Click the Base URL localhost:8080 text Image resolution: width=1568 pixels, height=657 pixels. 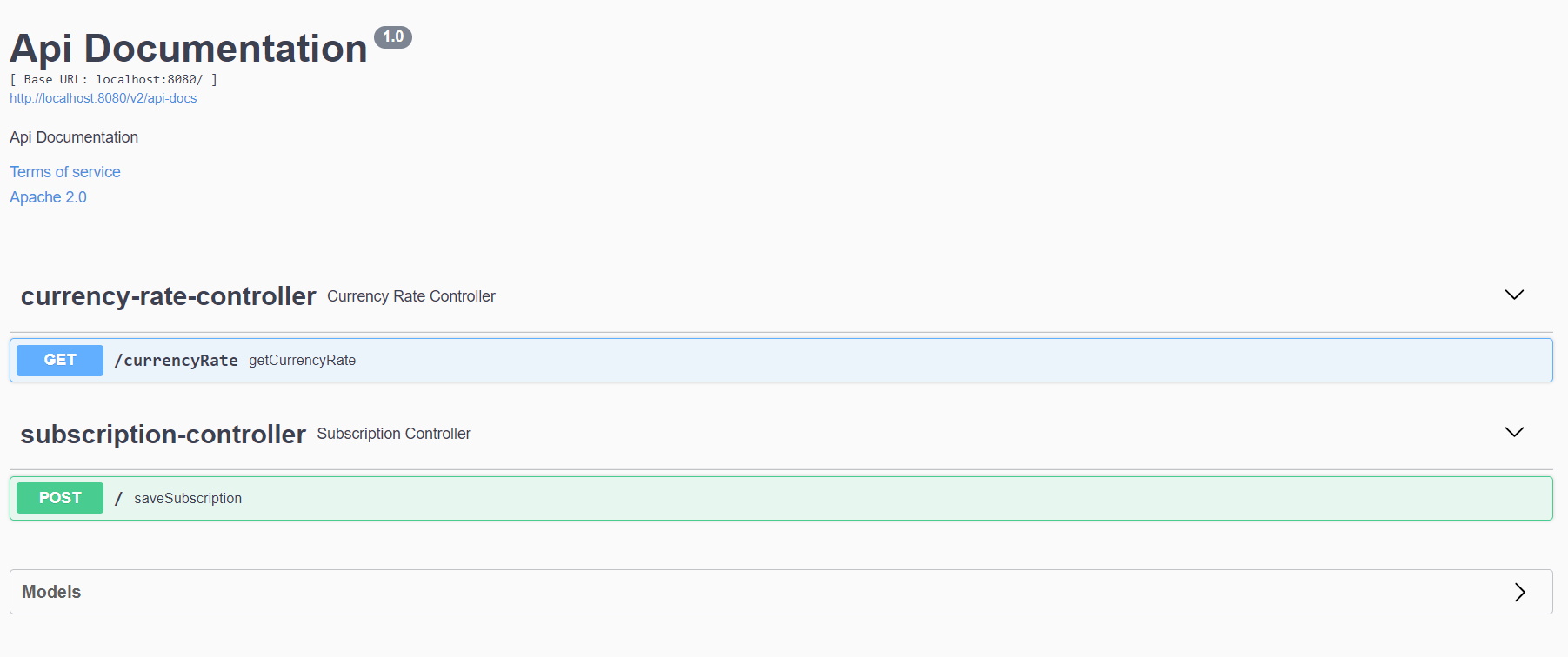(x=114, y=79)
